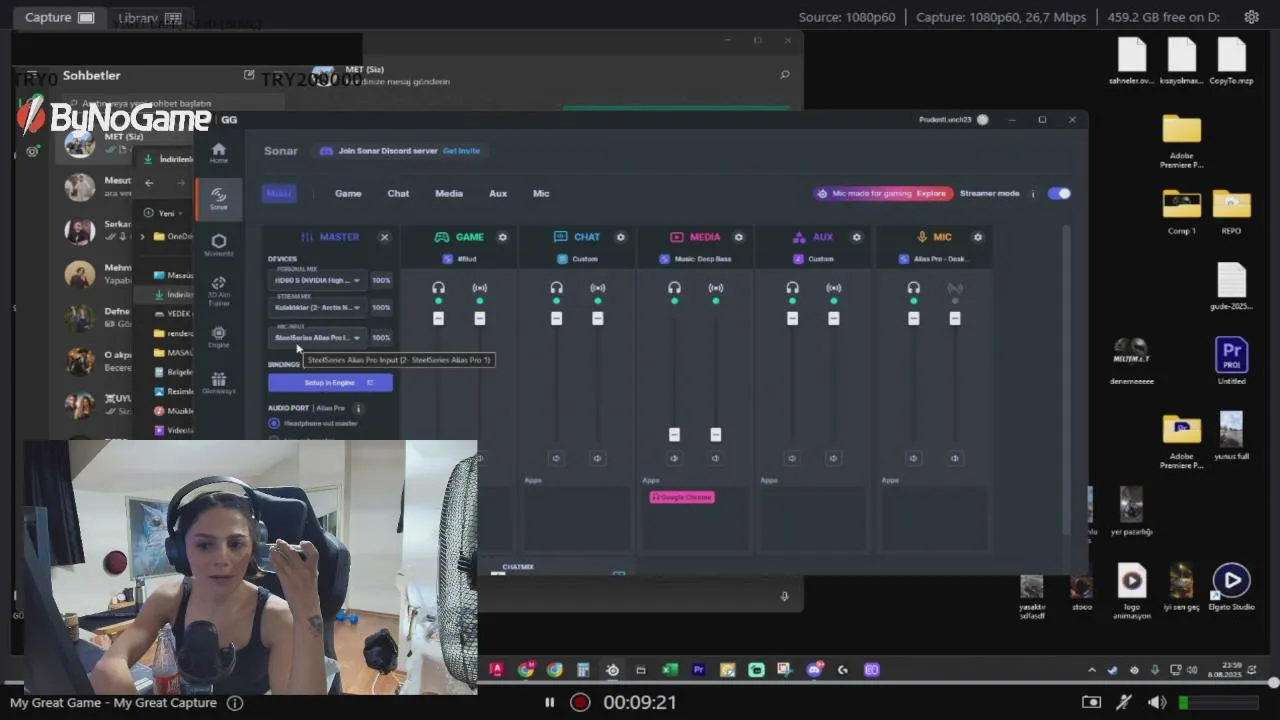This screenshot has height=720, width=1280.
Task: Switch to the Mixer tab
Action: 280,194
